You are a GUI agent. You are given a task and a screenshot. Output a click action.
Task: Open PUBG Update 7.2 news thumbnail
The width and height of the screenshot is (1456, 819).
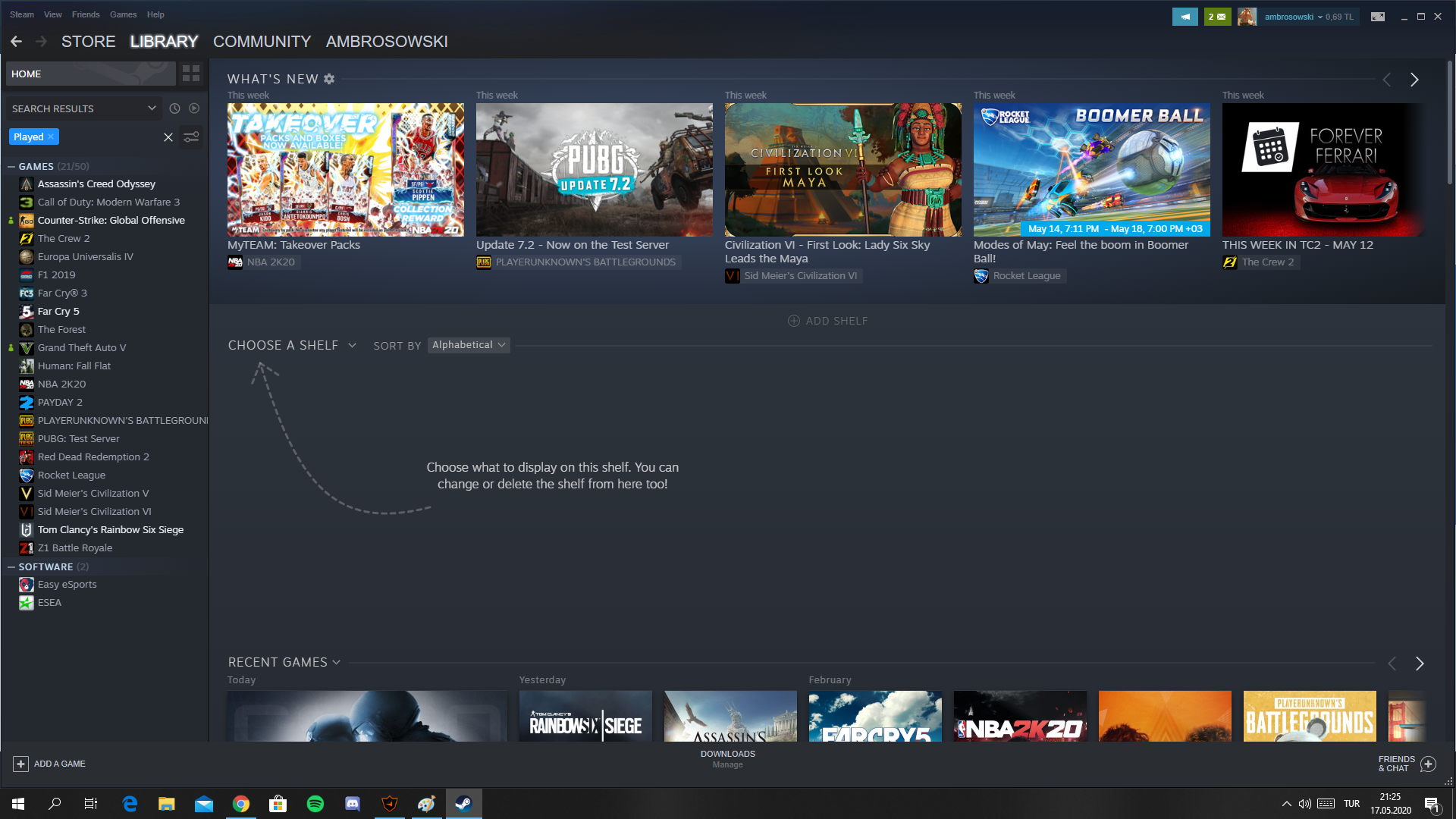595,170
